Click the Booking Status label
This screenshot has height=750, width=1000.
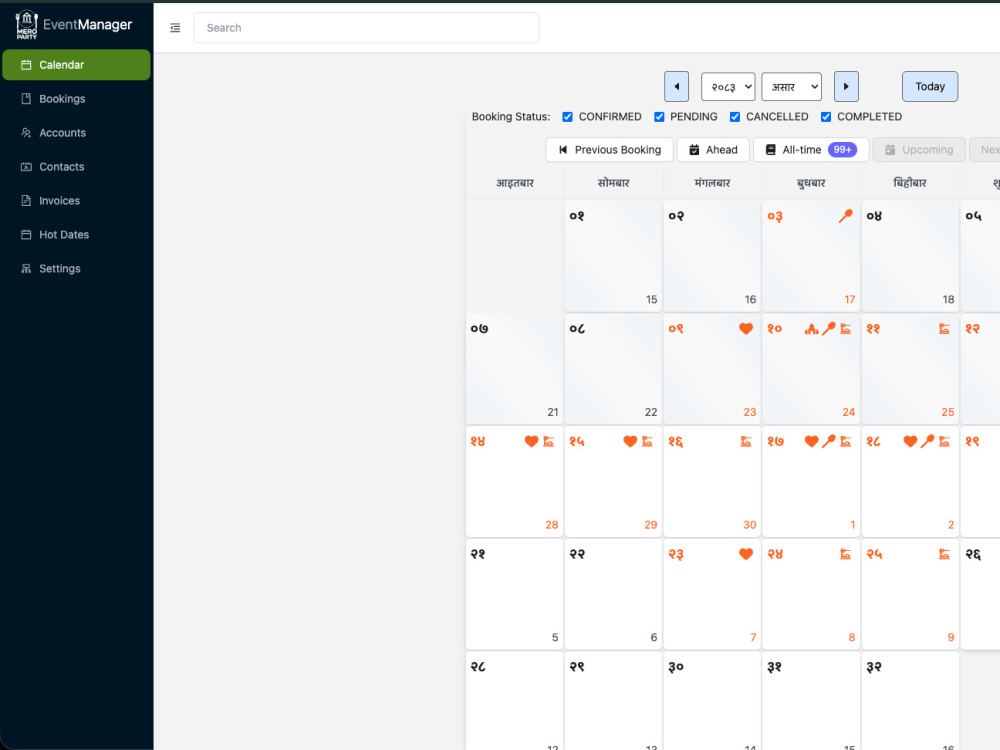511,117
